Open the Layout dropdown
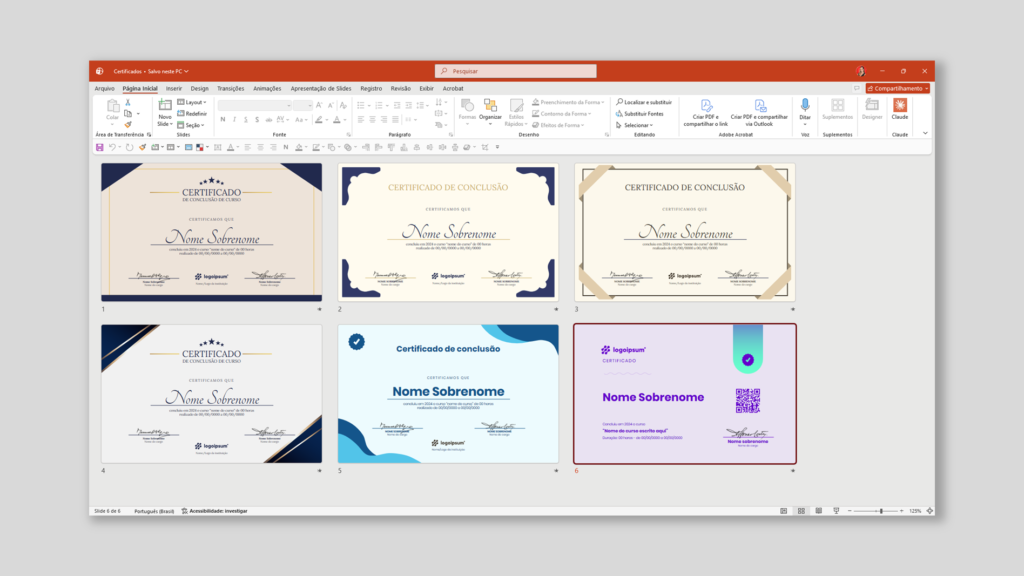This screenshot has height=576, width=1024. point(192,103)
